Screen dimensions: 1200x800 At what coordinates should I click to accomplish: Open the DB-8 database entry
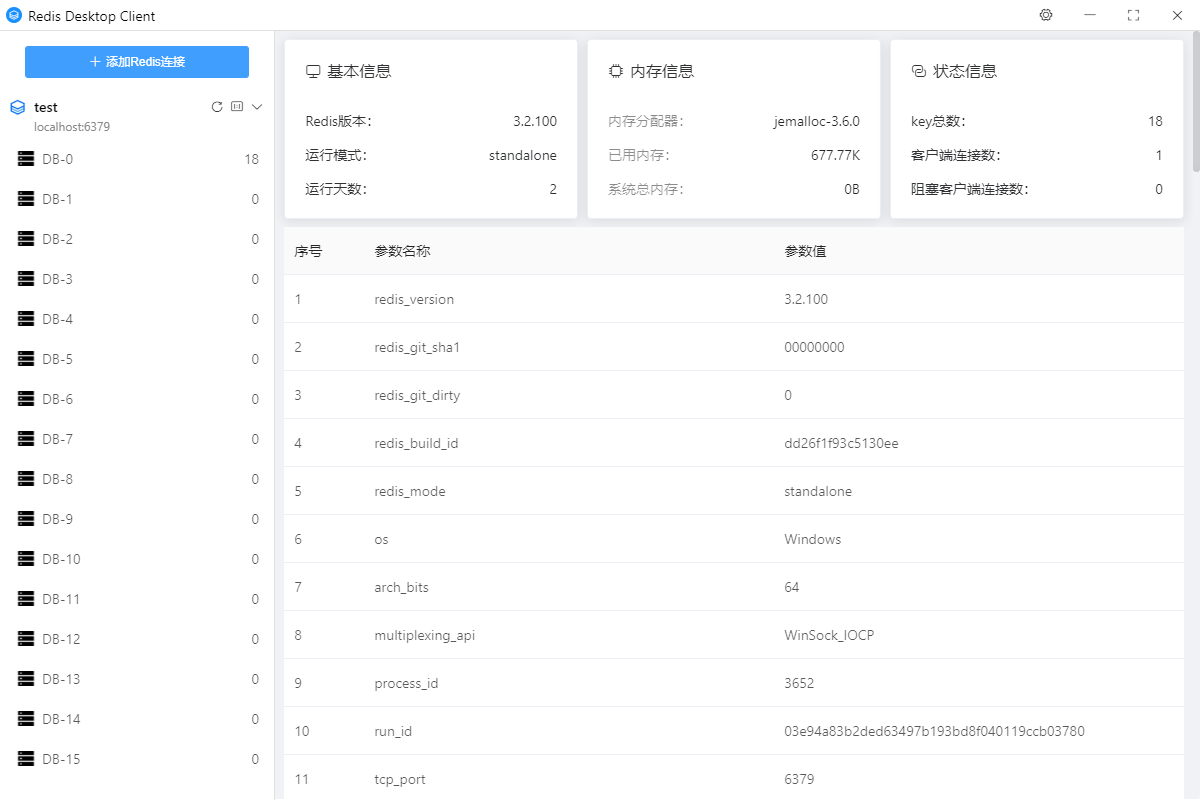(x=57, y=479)
